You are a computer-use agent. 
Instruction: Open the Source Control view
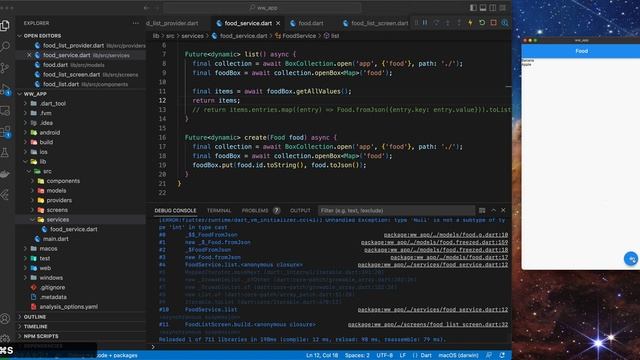tap(5, 68)
